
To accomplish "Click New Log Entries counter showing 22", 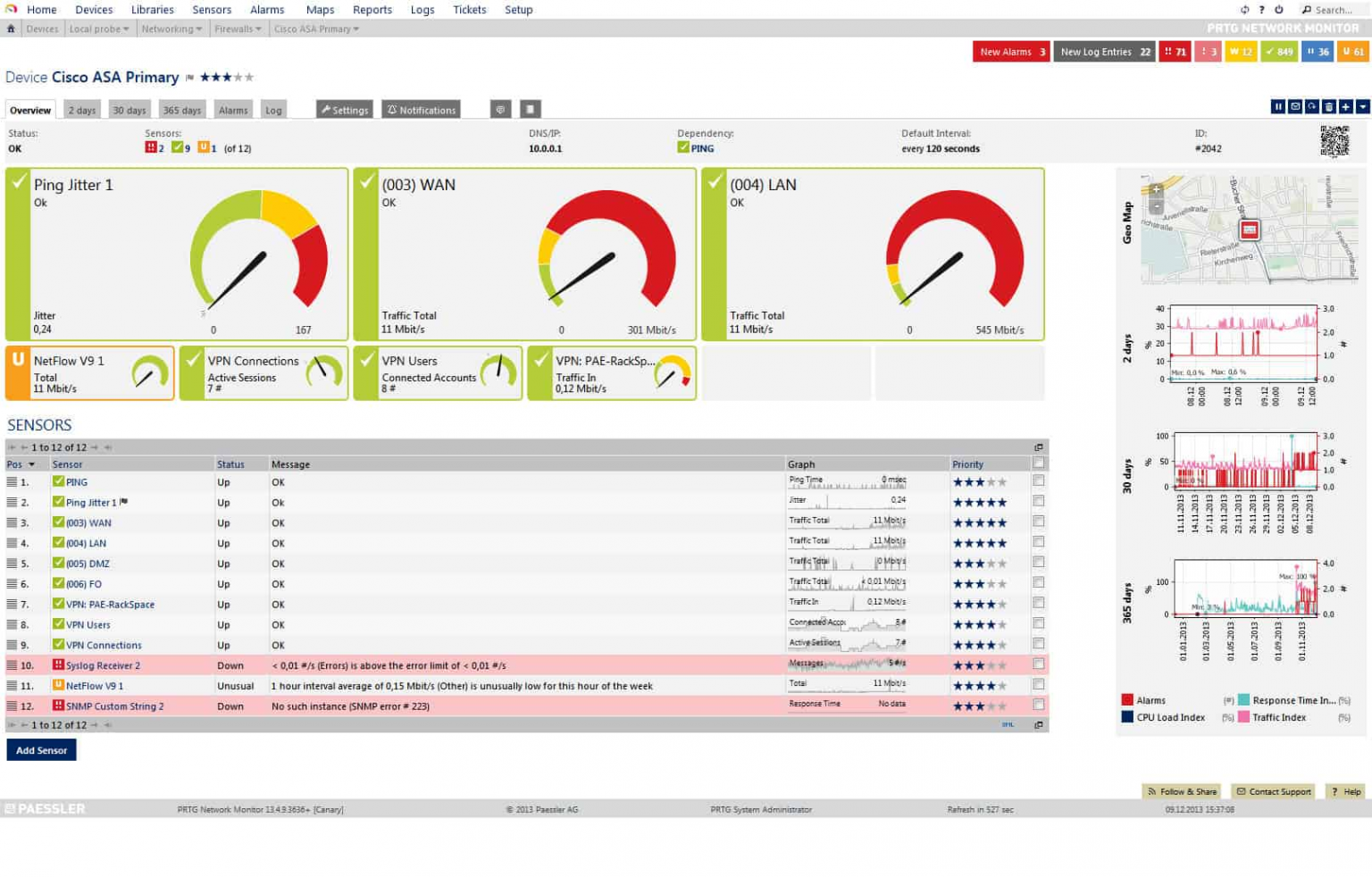I will 1104,52.
